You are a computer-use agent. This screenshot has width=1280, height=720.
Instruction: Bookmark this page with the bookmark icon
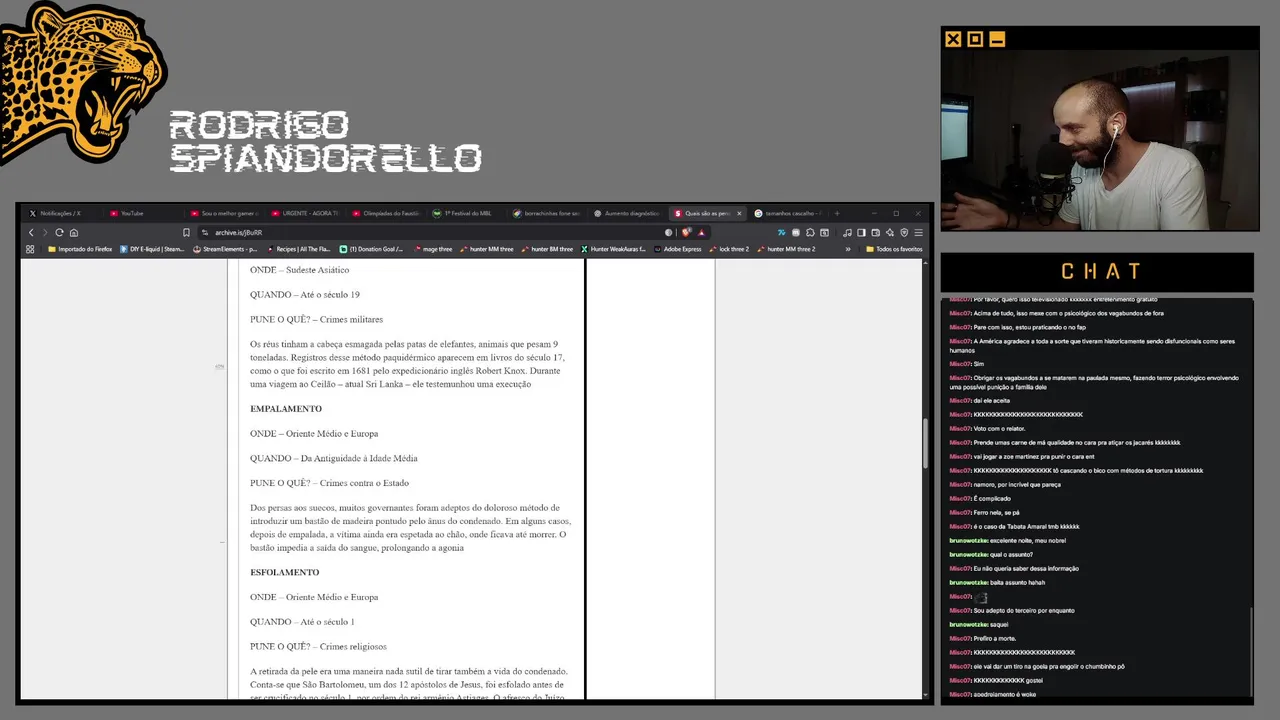pos(186,232)
